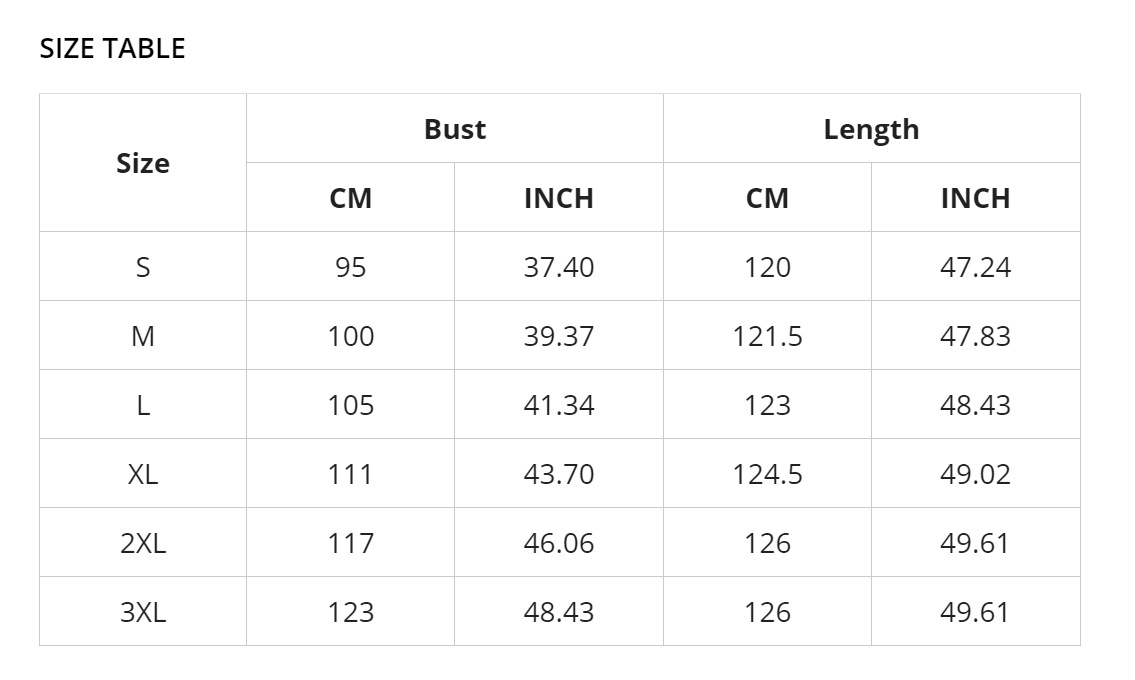
Task: Click the Size column header
Action: coord(143,163)
